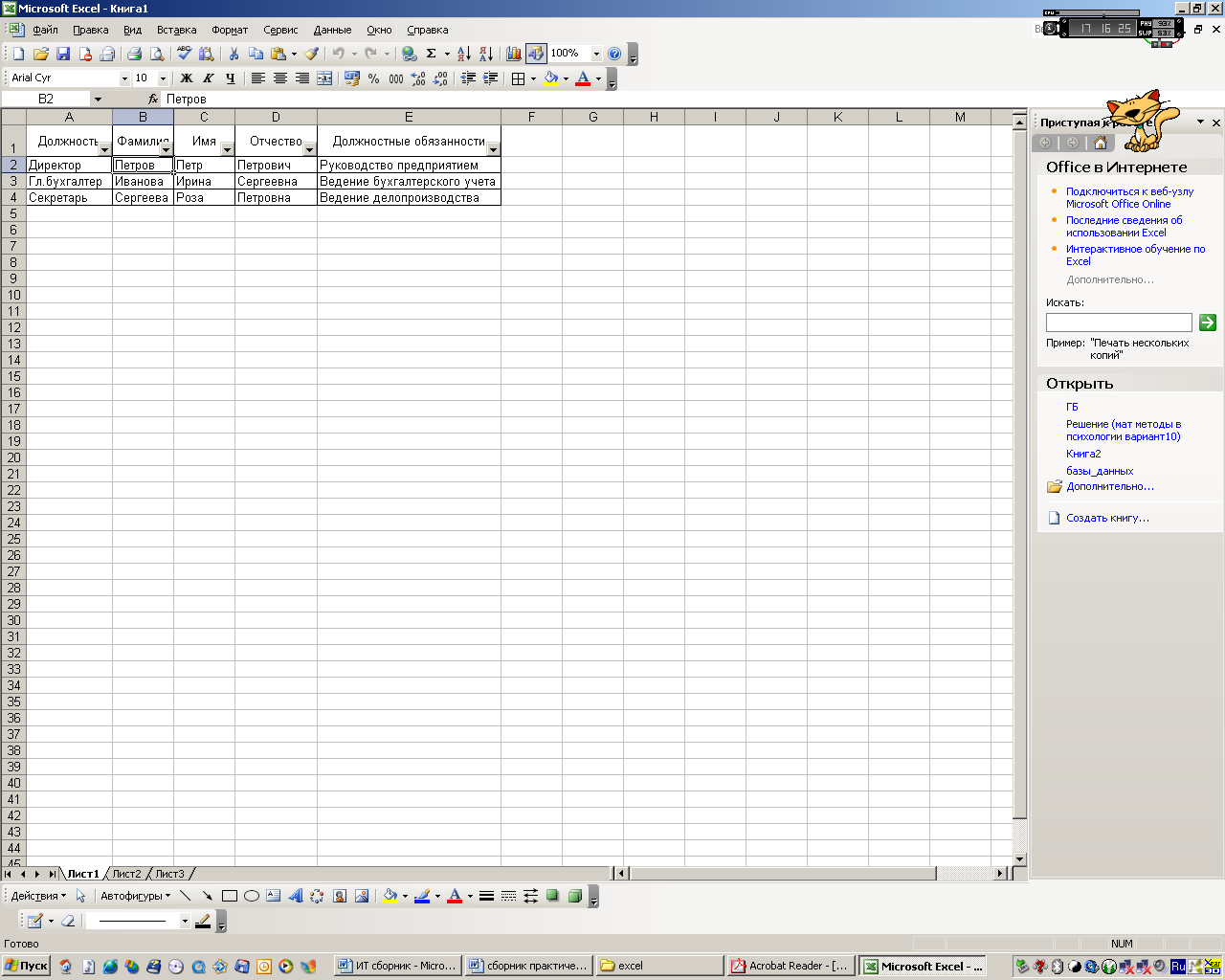The width and height of the screenshot is (1225, 980).
Task: Click link Подключиться к веб-узлу Microsoft Office Online
Action: [x=1129, y=197]
